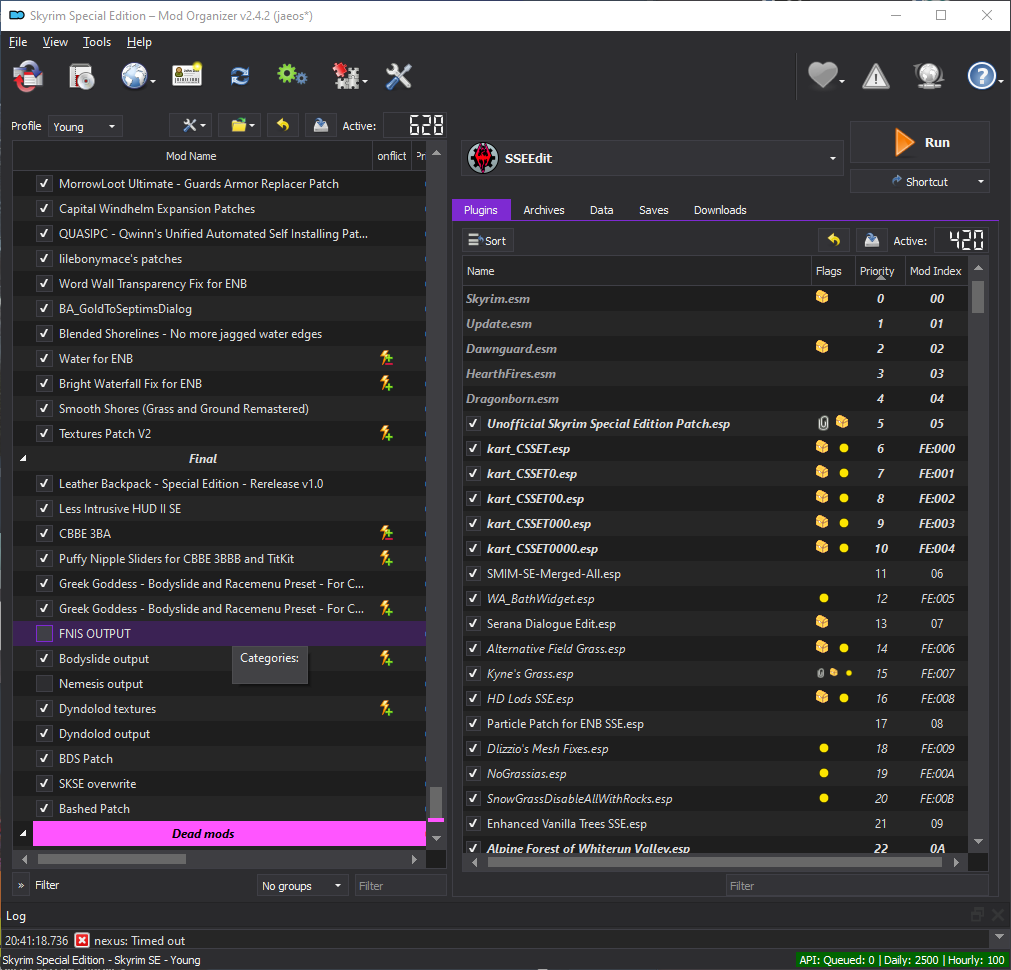Click the Endorse heart icon
The height and width of the screenshot is (970, 1011).
(823, 76)
